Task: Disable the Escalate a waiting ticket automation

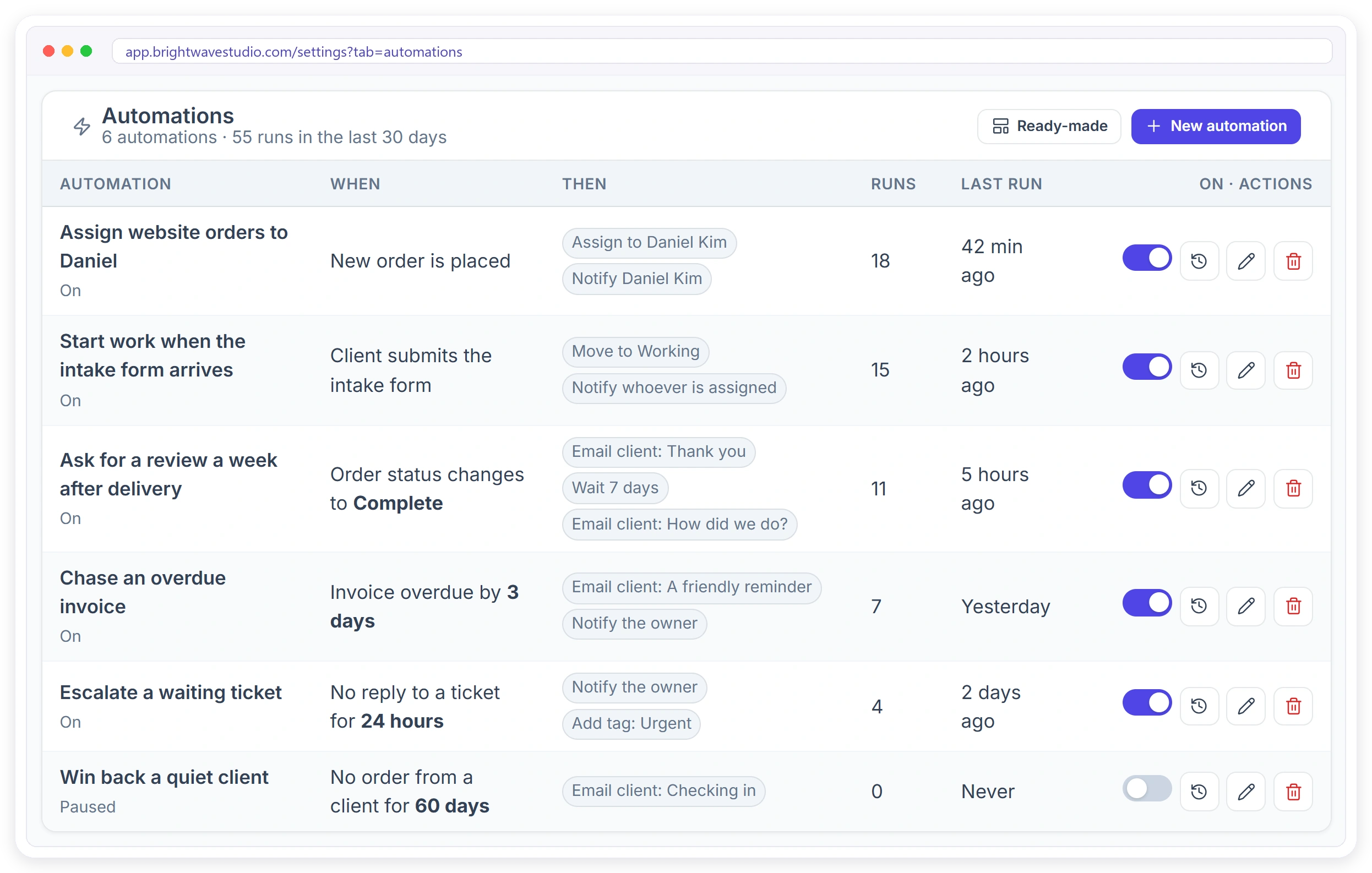Action: point(1146,702)
